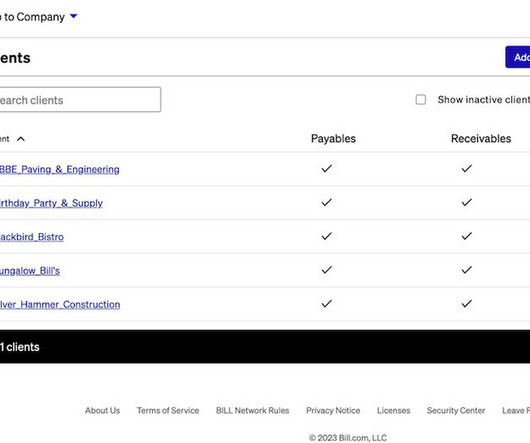The image size is (530, 443).
Task: Open Privacy Notice footer link
Action: tap(333, 411)
